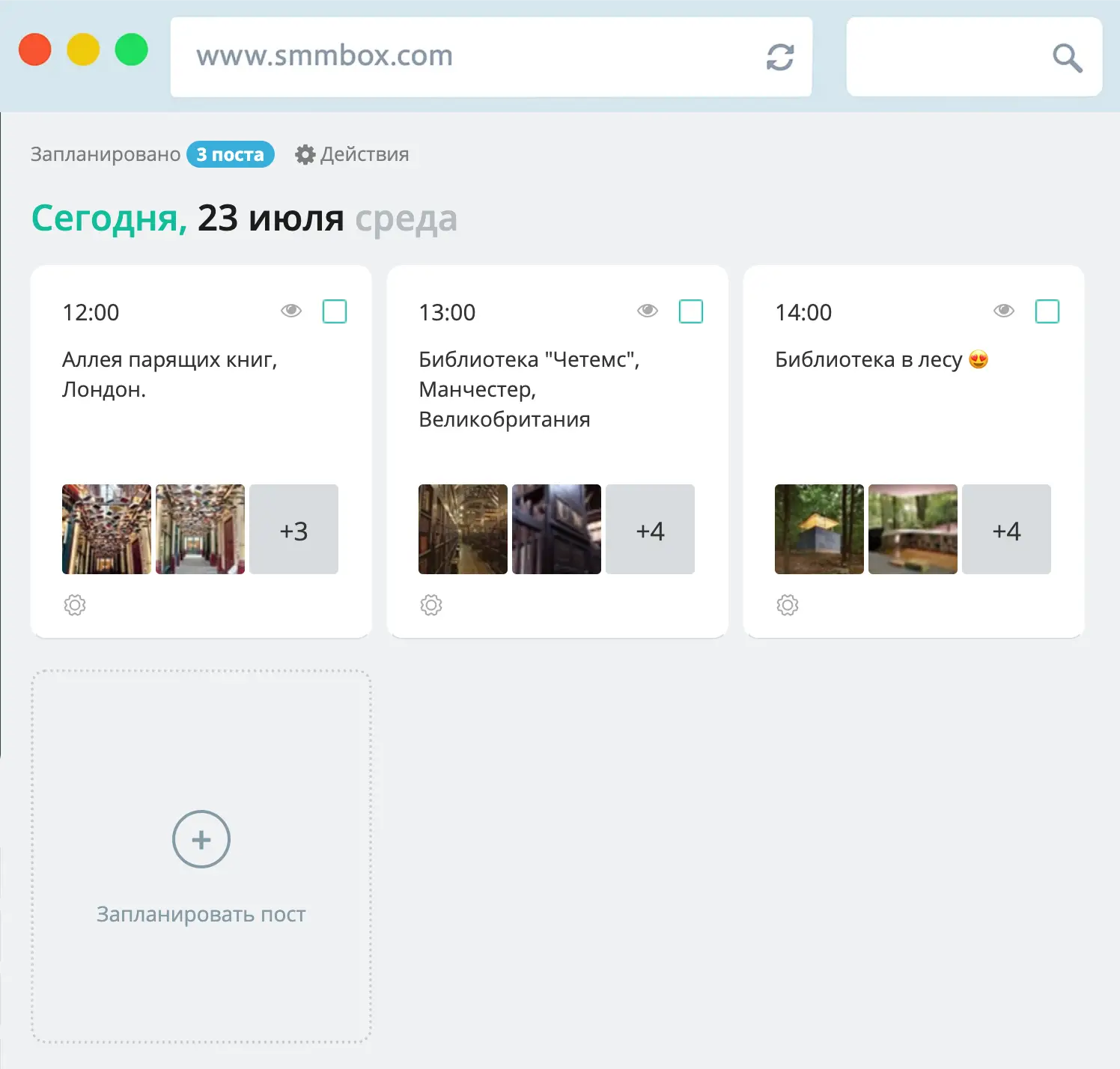
Task: Check the 13:00 Библиотека Четемс post
Action: pyautogui.click(x=691, y=311)
